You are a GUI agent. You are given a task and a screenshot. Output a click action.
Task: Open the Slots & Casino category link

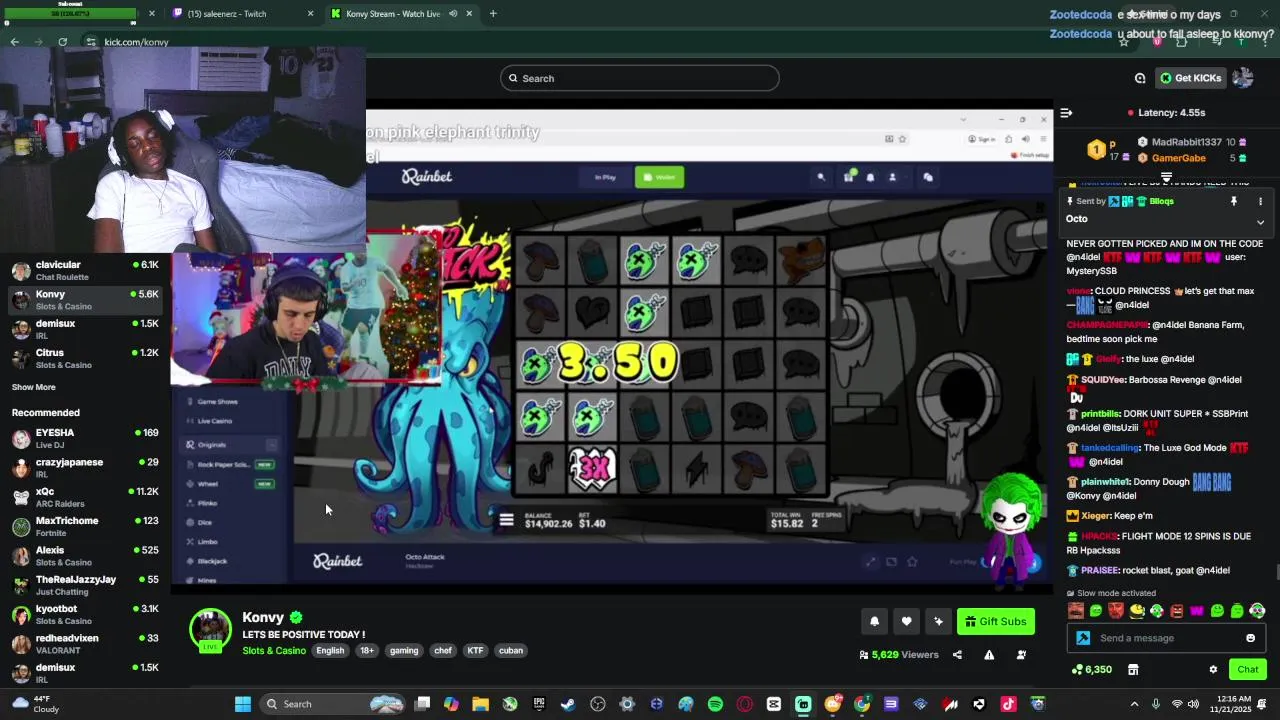click(274, 650)
